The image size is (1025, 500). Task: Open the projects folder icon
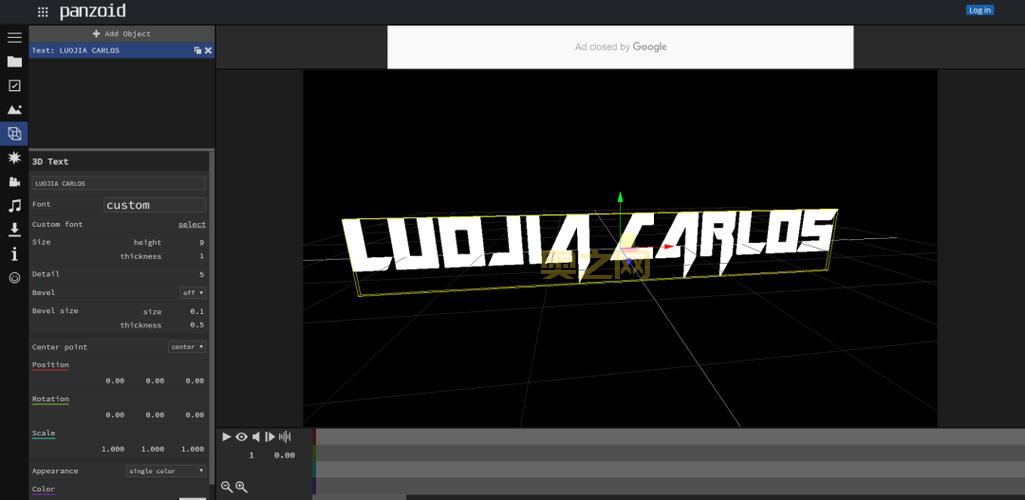[14, 62]
